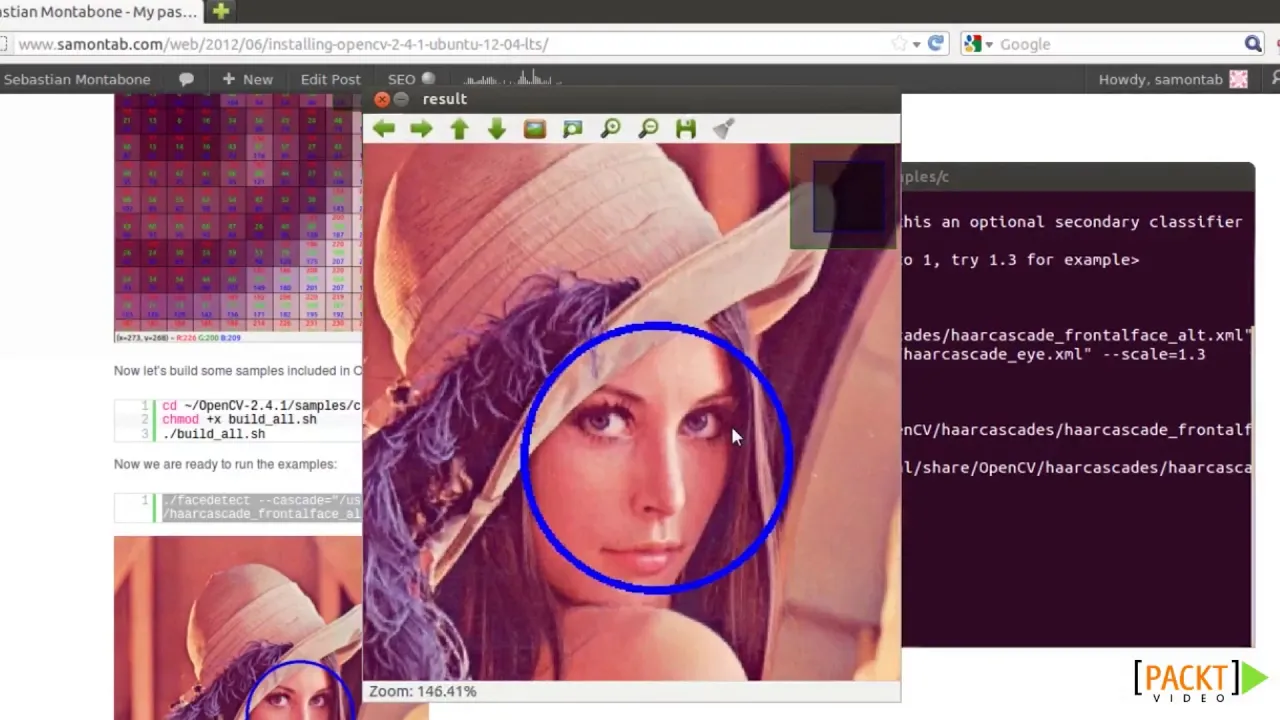Click the search magnifier icon in browser

pos(1253,44)
